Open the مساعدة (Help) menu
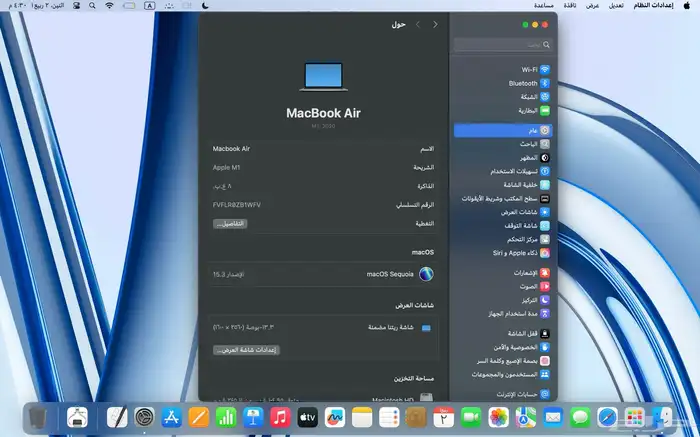700x437 pixels. (544, 5)
